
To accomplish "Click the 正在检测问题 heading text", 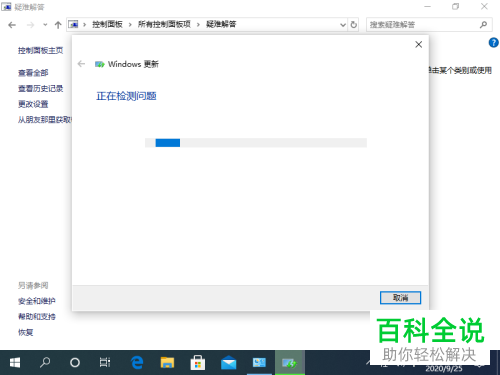I will pos(126,96).
